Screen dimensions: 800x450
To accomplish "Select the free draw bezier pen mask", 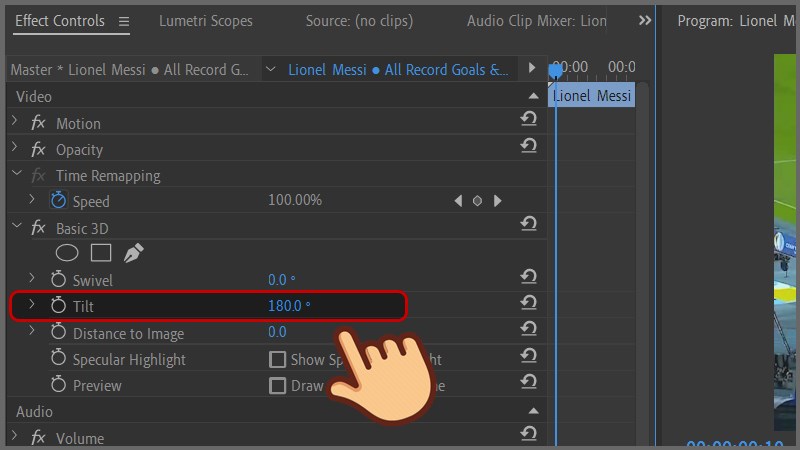I will tap(134, 253).
